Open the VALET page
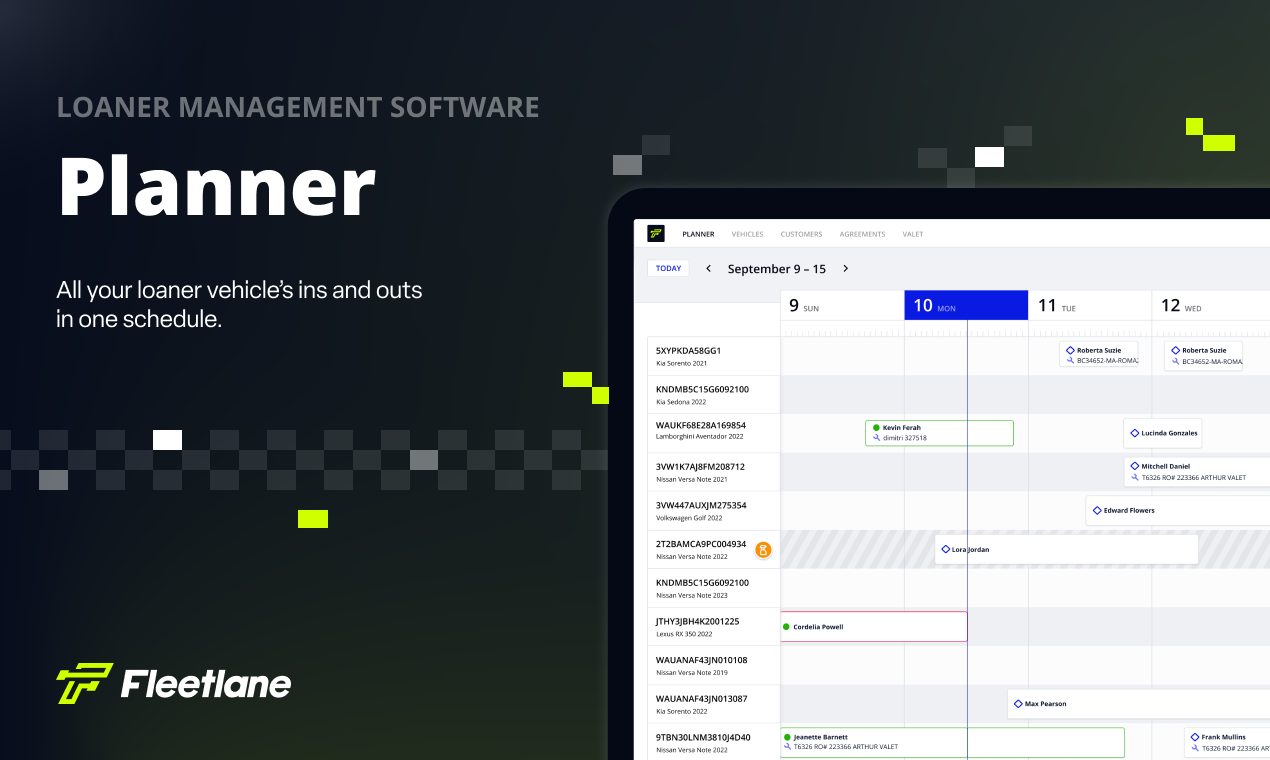 click(912, 233)
